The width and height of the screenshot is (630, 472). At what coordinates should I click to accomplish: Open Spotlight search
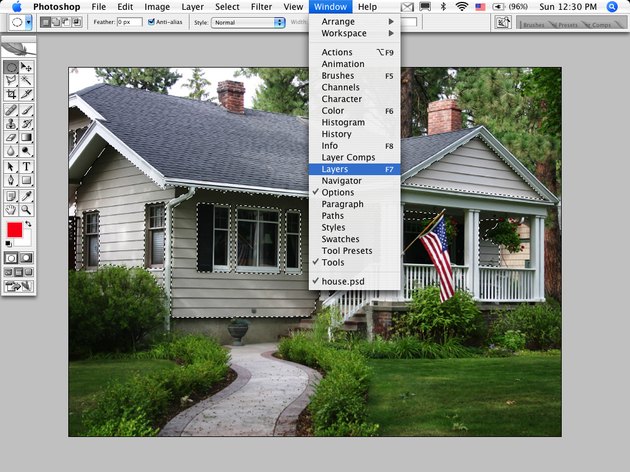612,7
